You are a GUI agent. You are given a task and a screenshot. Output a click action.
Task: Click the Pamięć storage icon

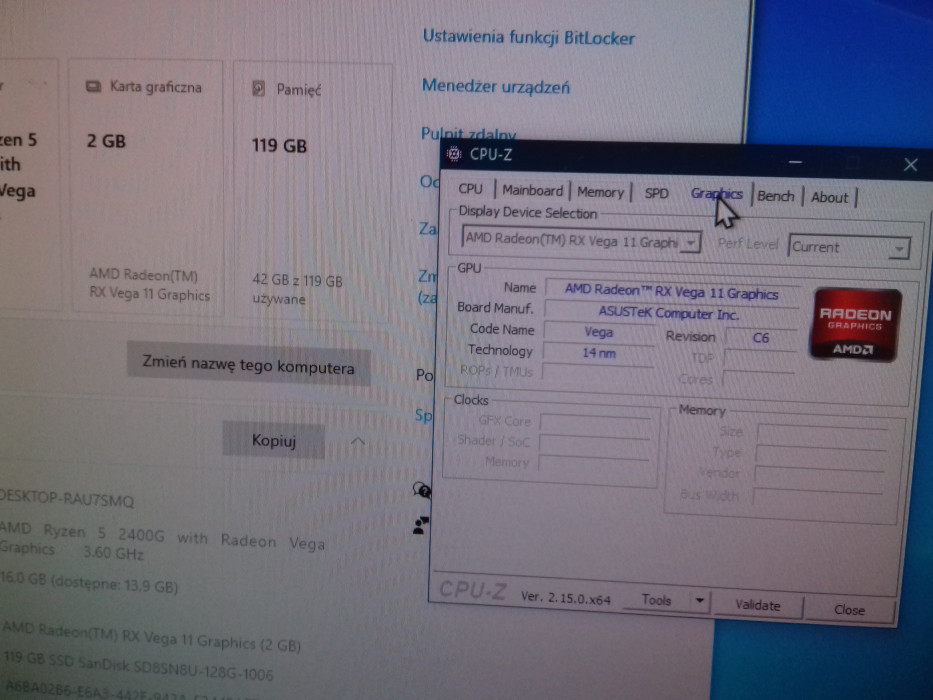point(258,89)
